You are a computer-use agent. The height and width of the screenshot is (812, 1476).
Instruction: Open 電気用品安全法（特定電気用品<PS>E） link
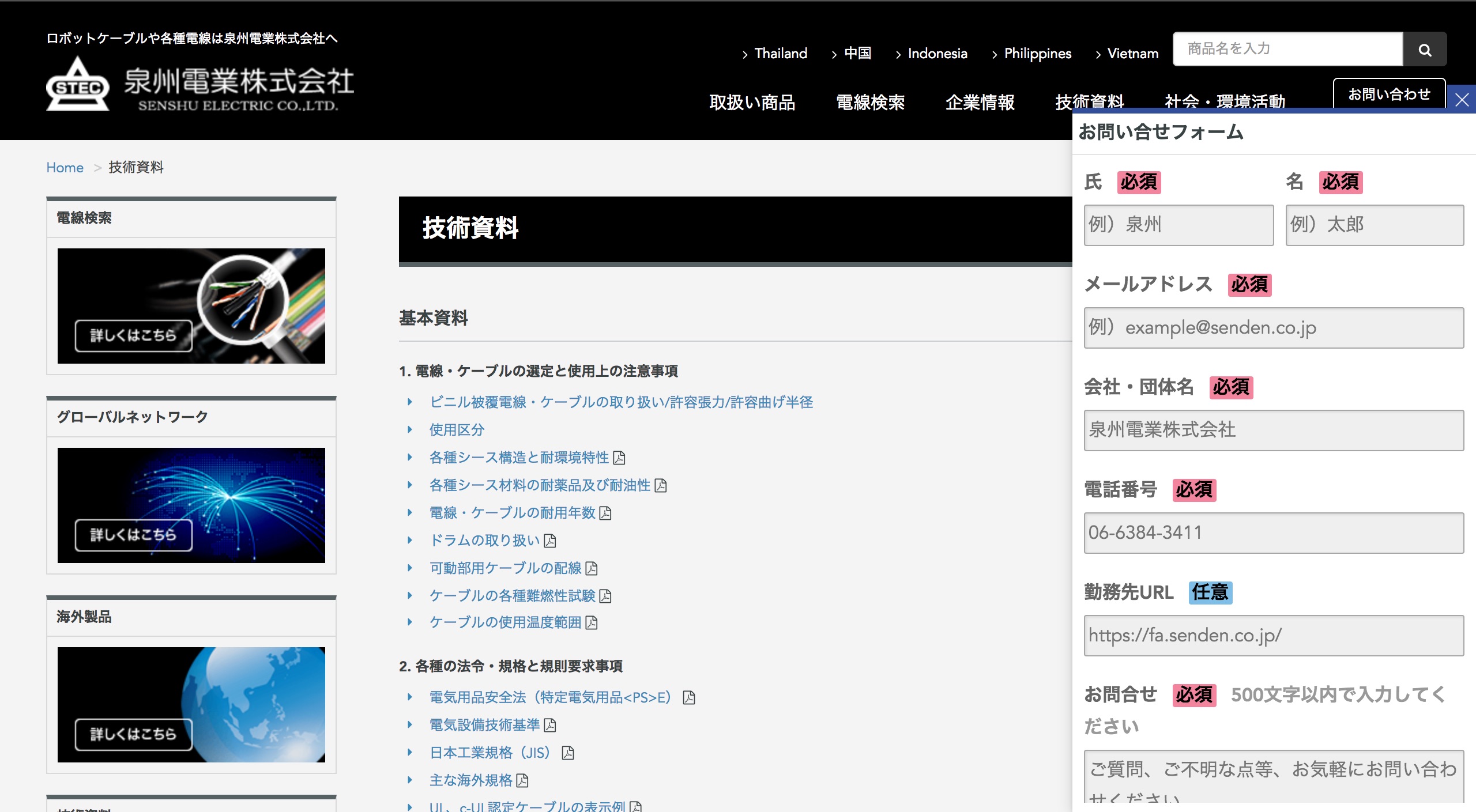click(553, 697)
